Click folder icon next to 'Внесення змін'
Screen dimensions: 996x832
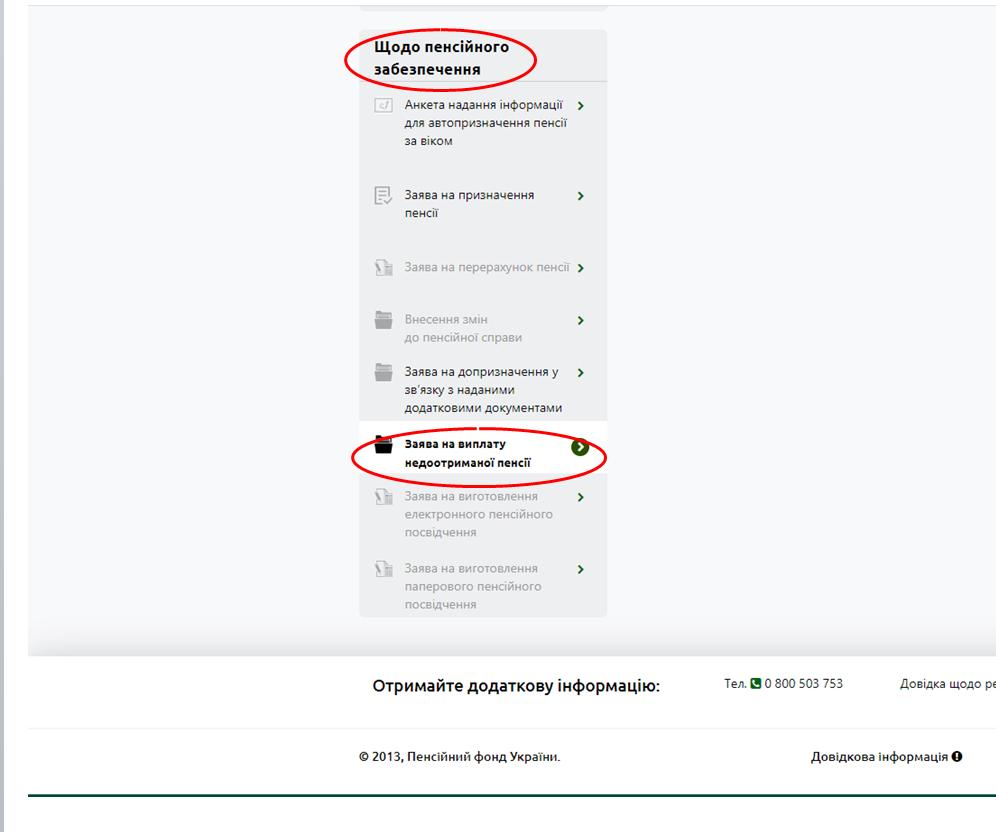(383, 320)
